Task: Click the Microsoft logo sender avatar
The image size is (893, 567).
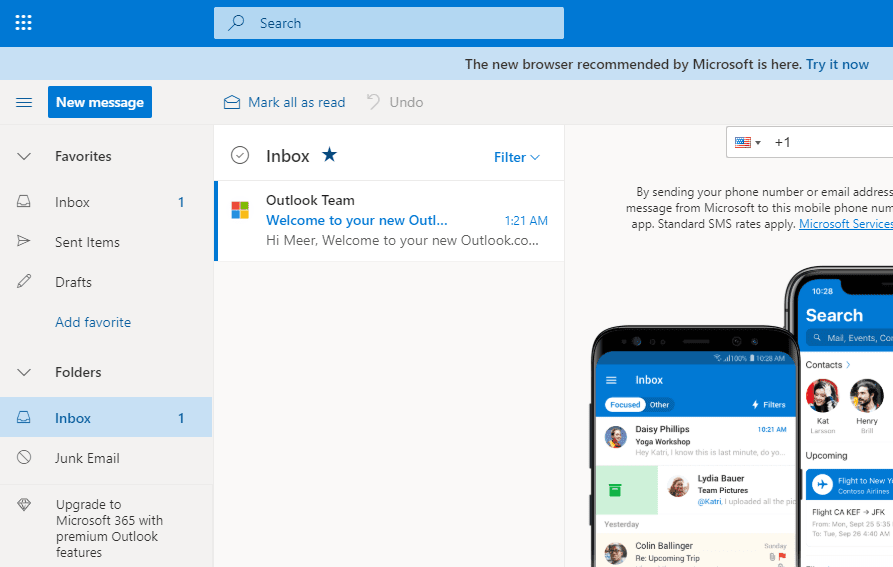Action: (240, 210)
